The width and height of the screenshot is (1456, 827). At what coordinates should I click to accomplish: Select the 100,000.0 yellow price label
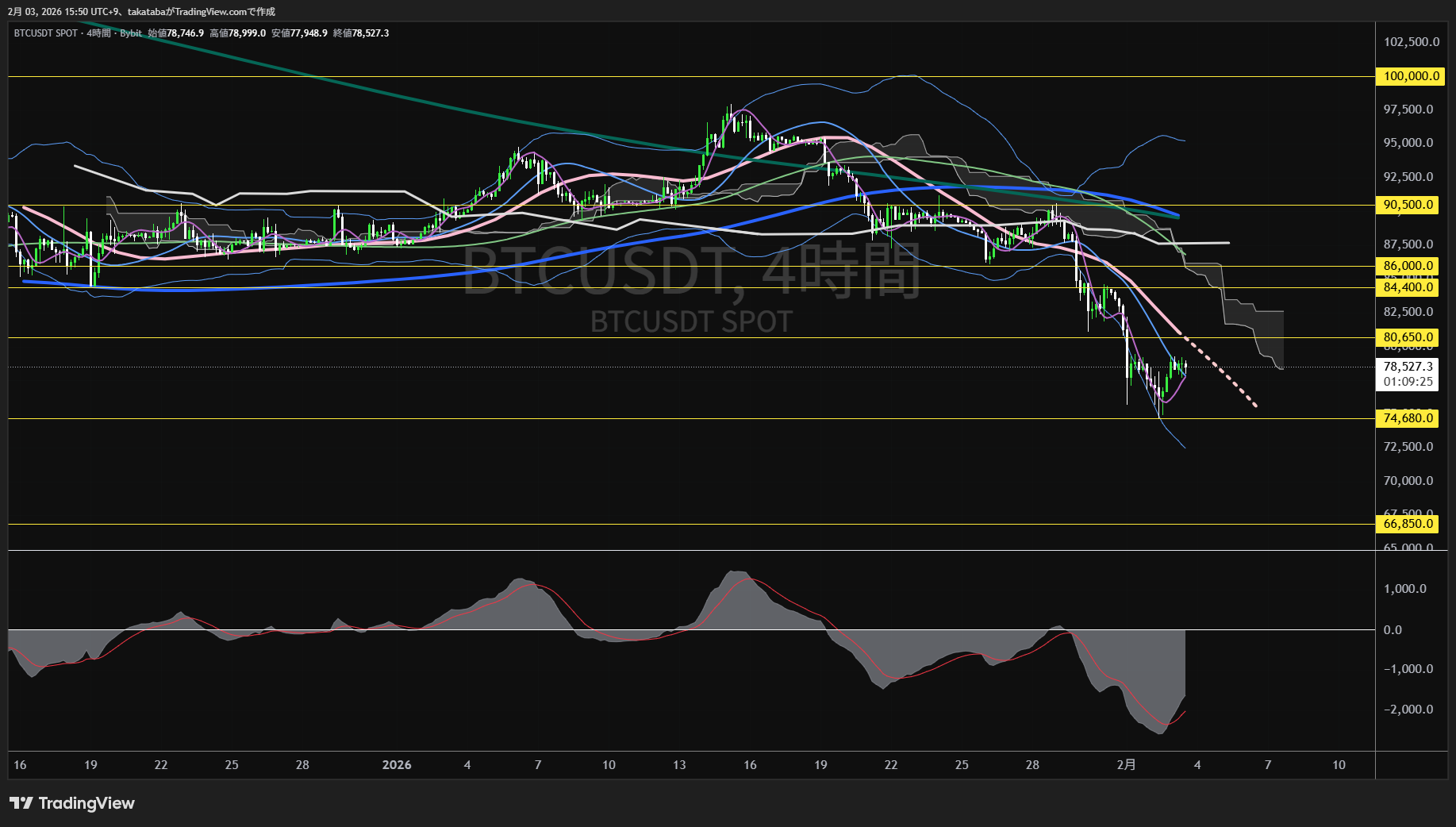tap(1410, 76)
